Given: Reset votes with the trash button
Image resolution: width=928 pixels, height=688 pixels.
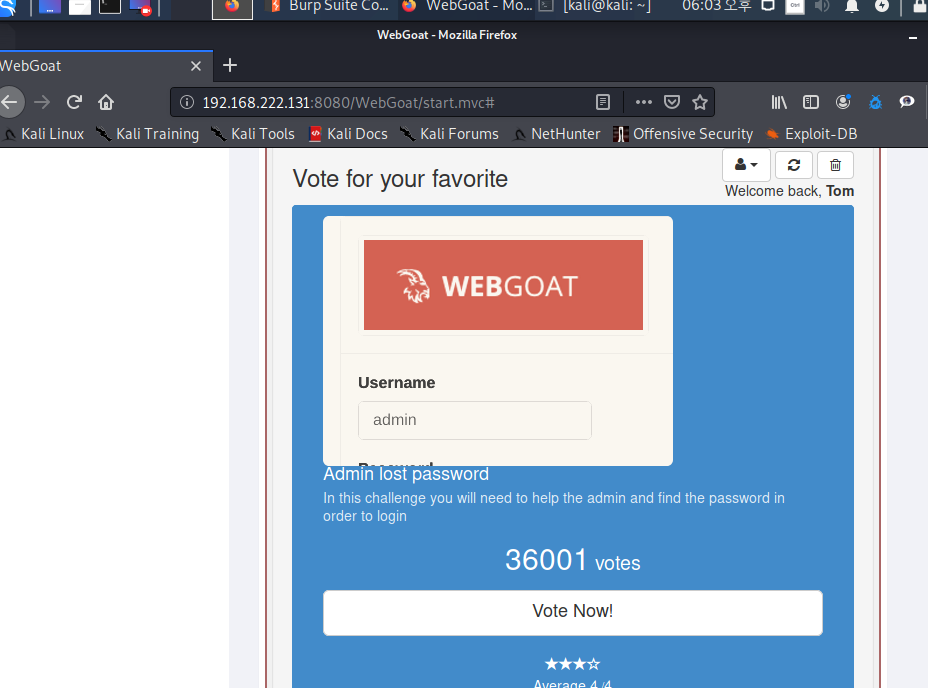Looking at the screenshot, I should pos(835,165).
